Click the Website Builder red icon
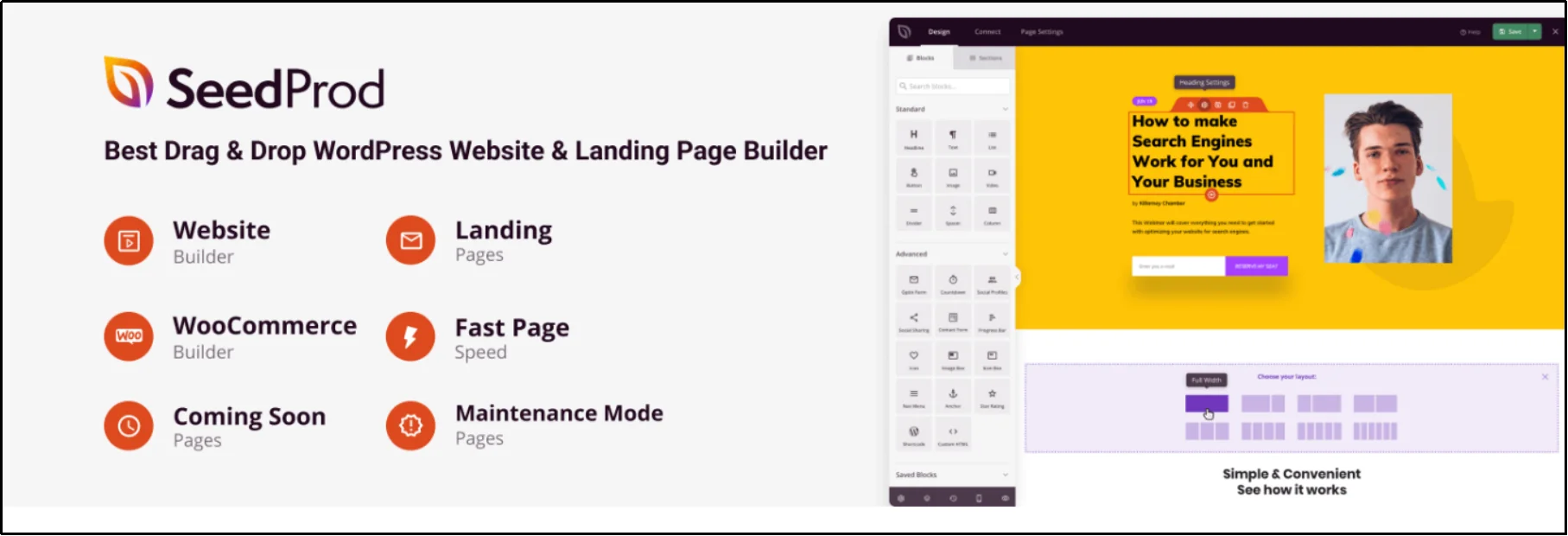The width and height of the screenshot is (1568, 536). point(129,241)
